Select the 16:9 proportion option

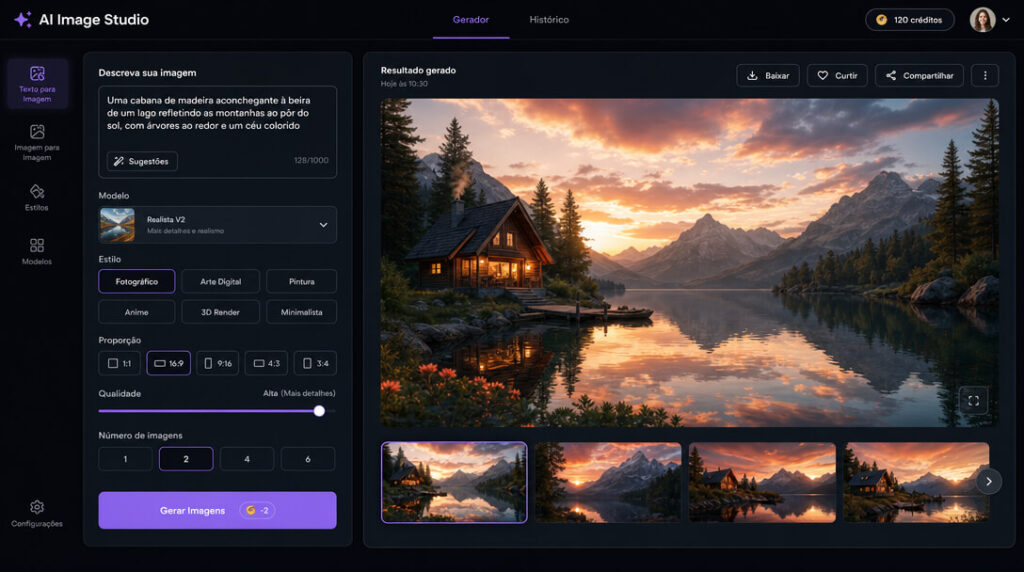pyautogui.click(x=168, y=363)
